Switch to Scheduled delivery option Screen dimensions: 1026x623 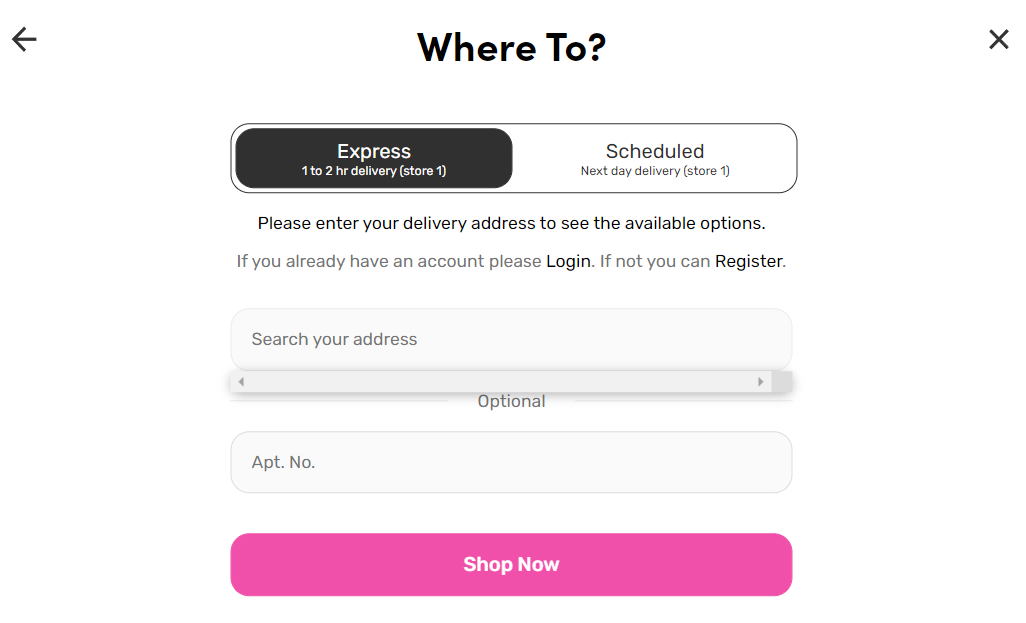(655, 158)
